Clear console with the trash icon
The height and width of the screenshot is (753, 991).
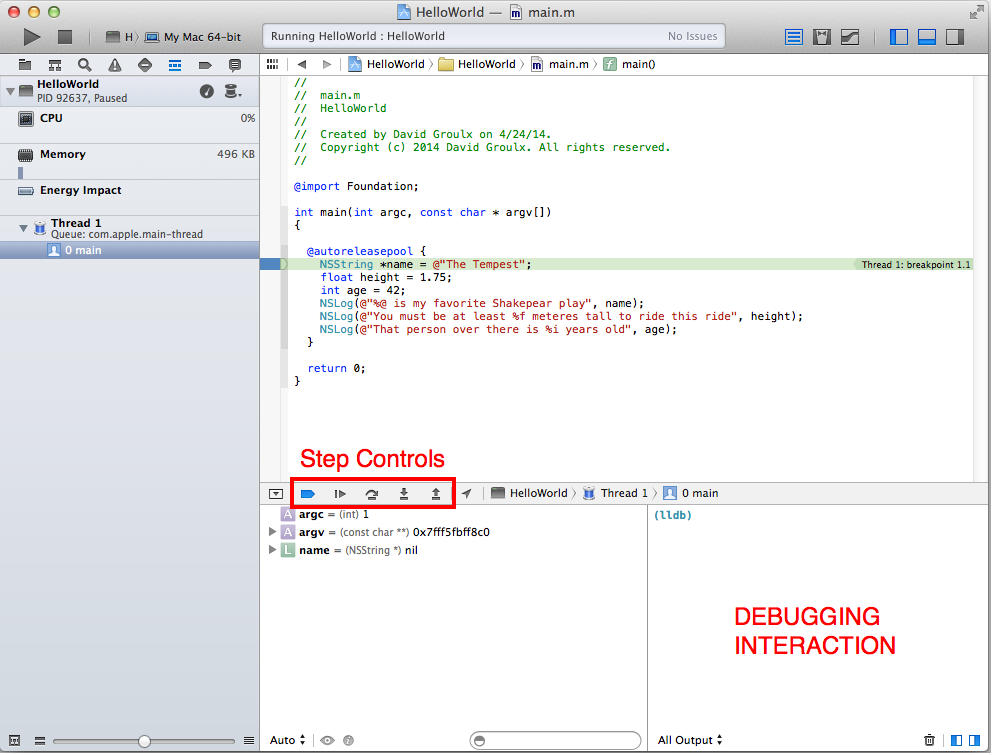[x=930, y=740]
